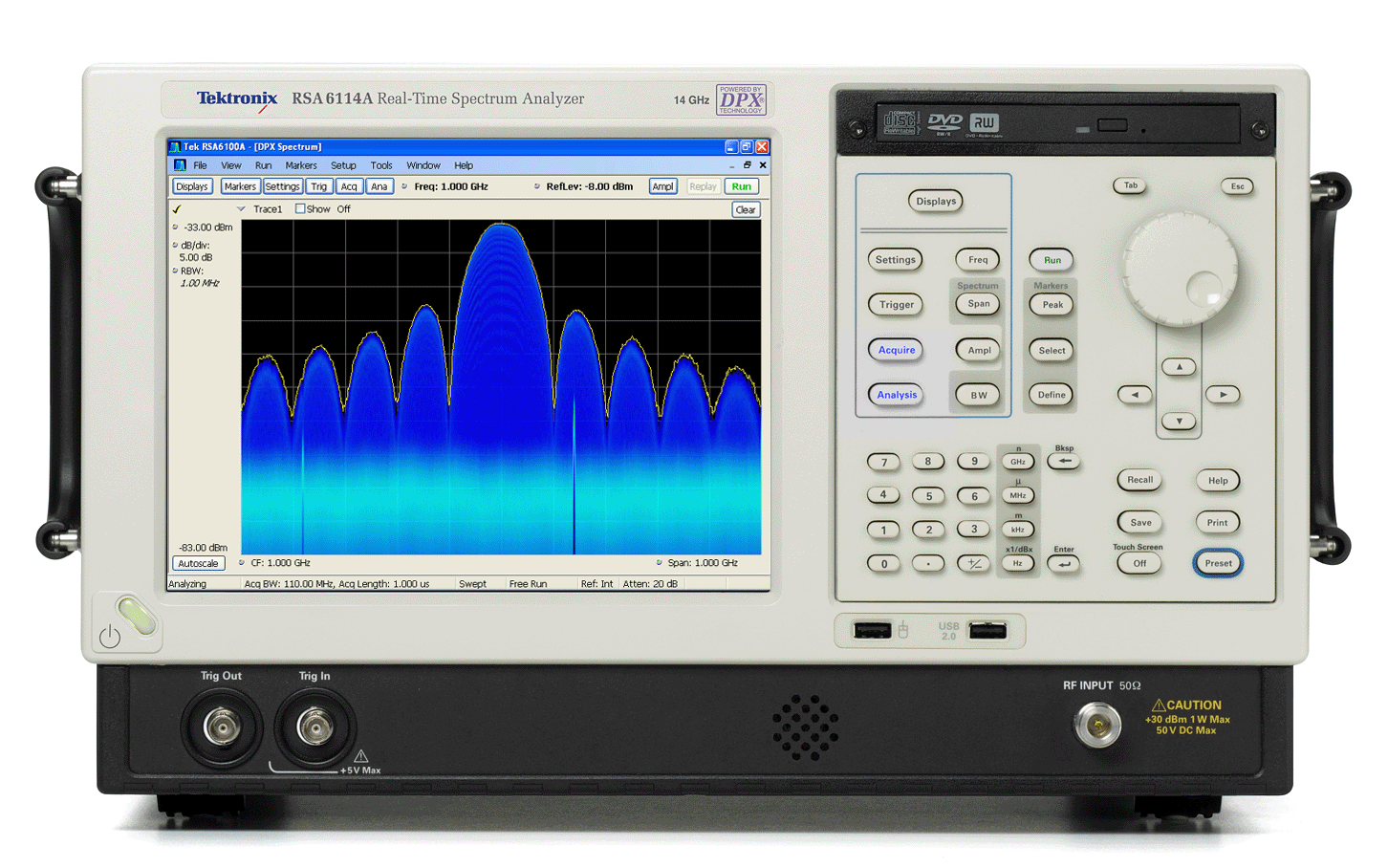
Task: Click the yellow checkmark trace icon
Action: 177,209
